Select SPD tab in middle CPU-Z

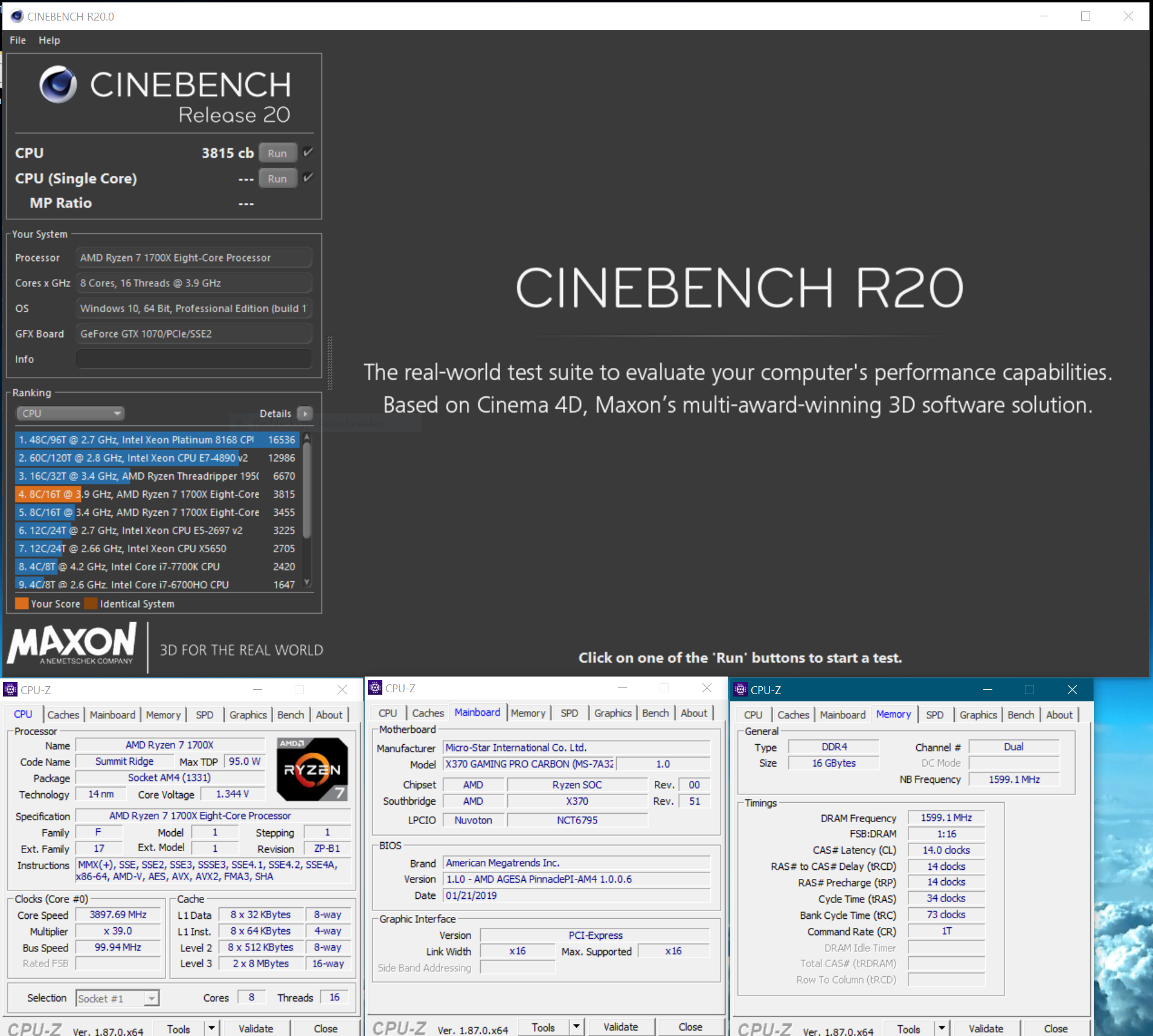click(569, 713)
